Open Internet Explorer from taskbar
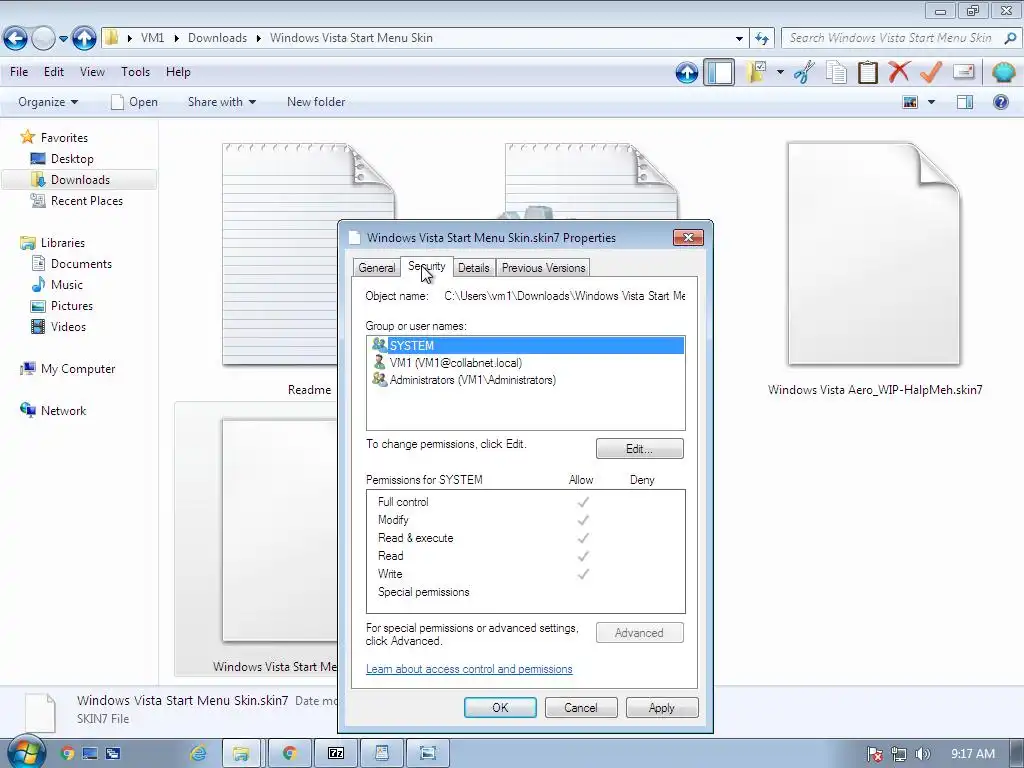Screen dimensions: 1024x768 pyautogui.click(x=198, y=754)
